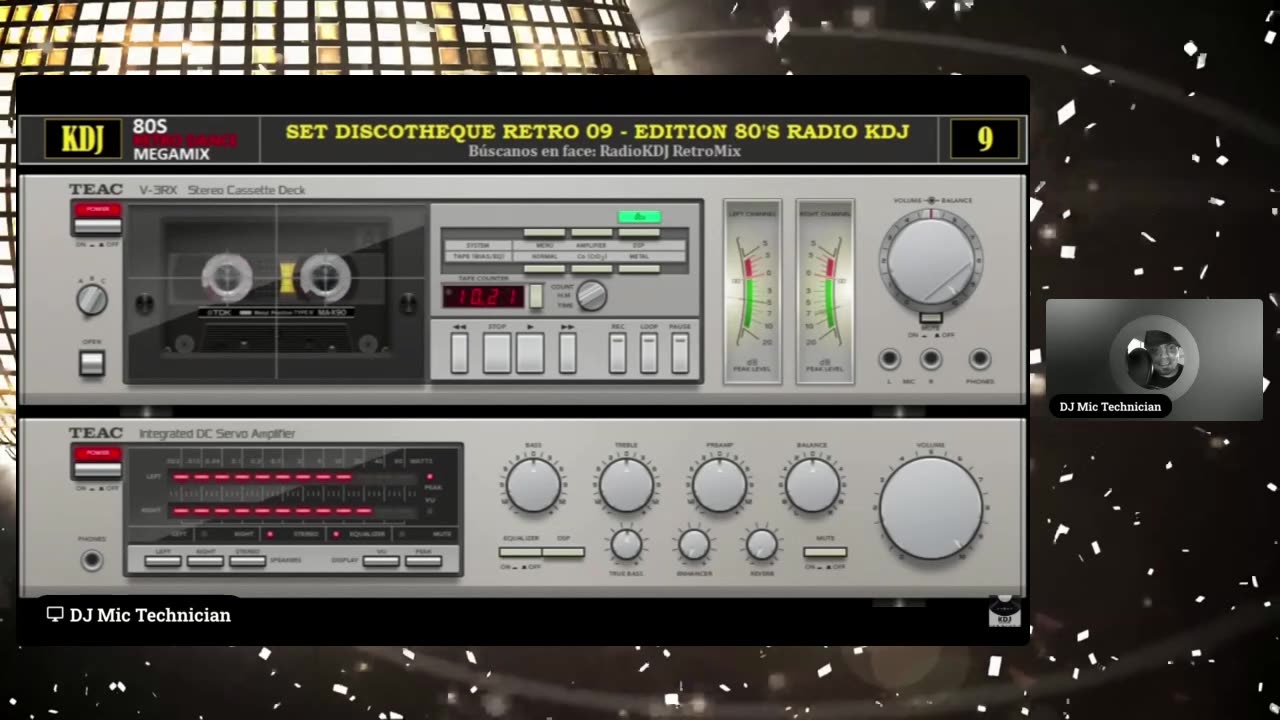Switch display to VU mode

point(381,560)
